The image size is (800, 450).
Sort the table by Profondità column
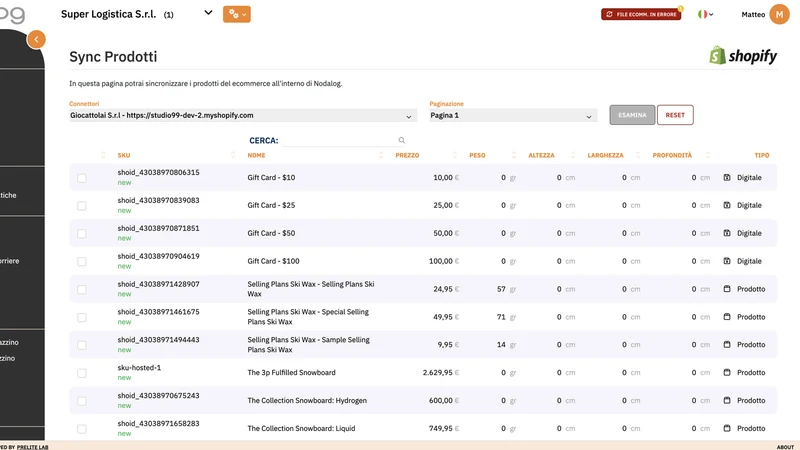coord(672,155)
